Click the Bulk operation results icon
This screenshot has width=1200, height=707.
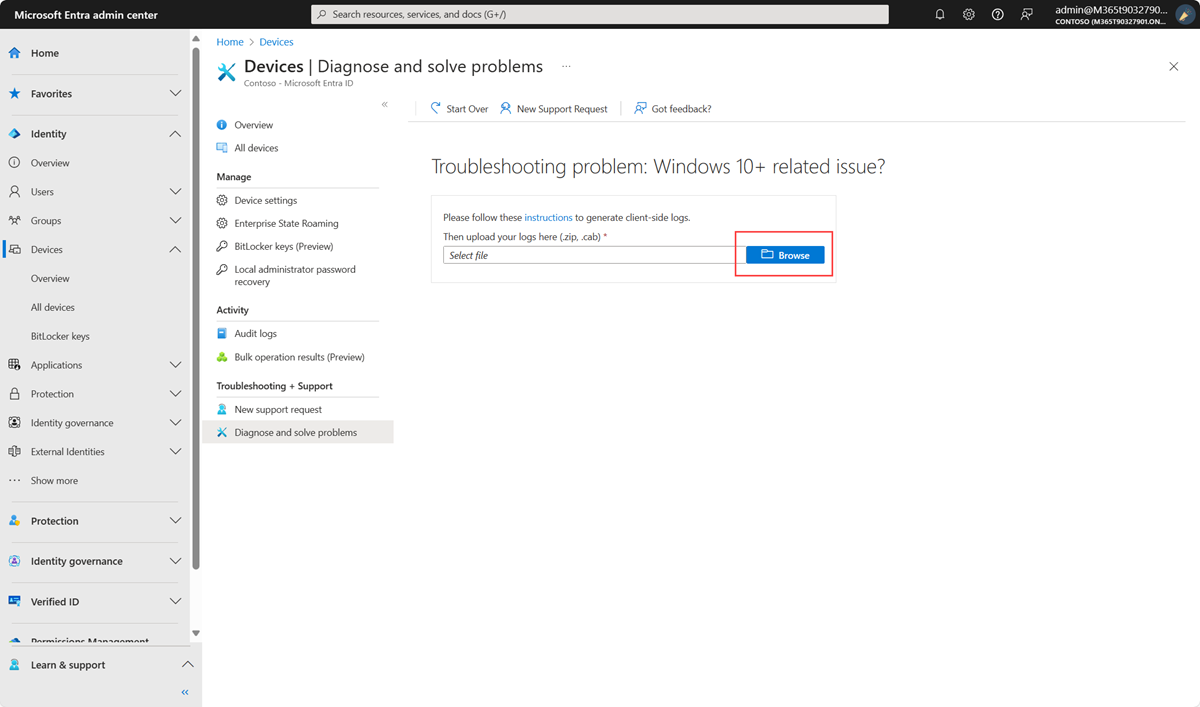222,357
